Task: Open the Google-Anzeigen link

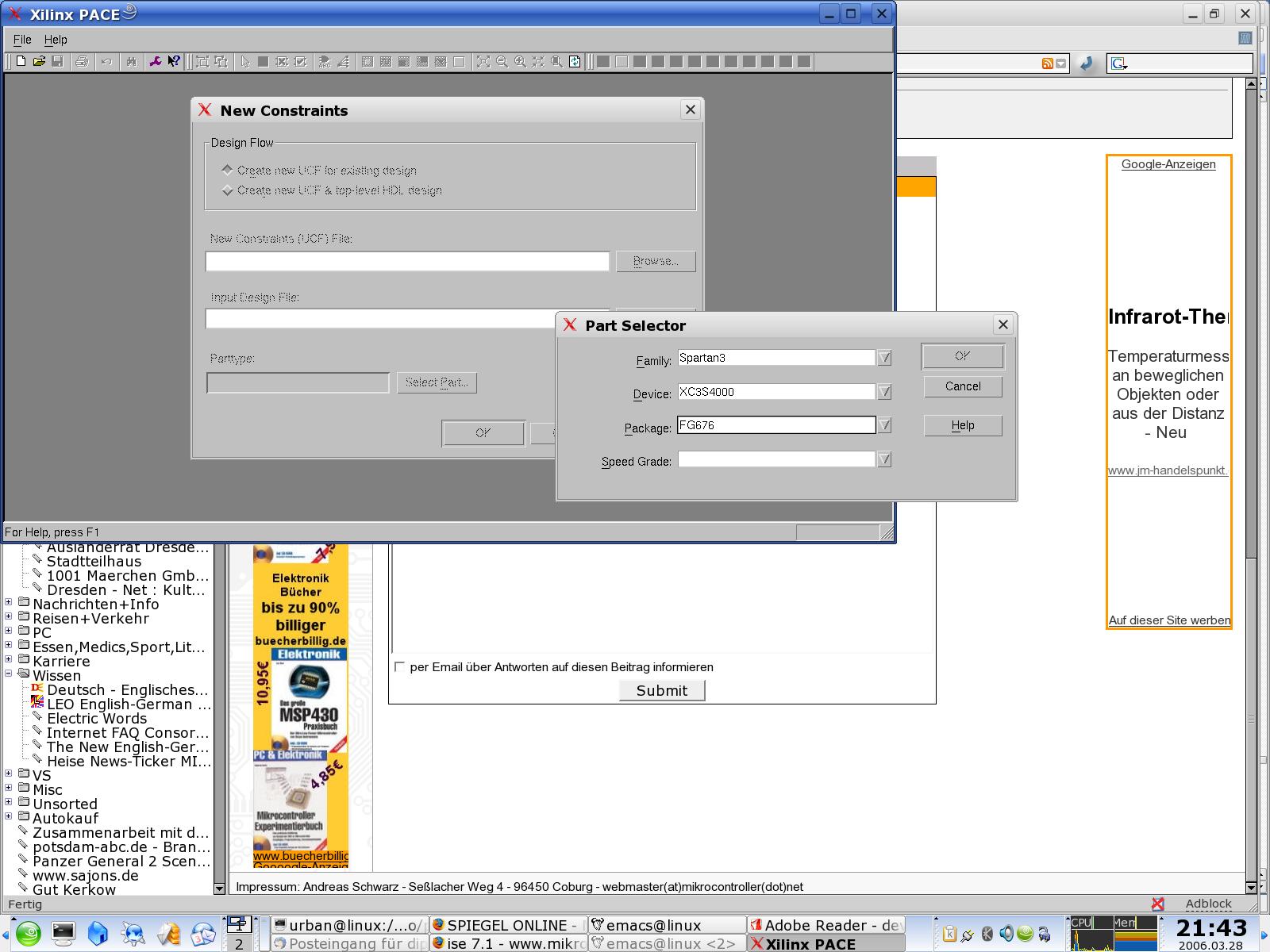Action: coord(1168,164)
